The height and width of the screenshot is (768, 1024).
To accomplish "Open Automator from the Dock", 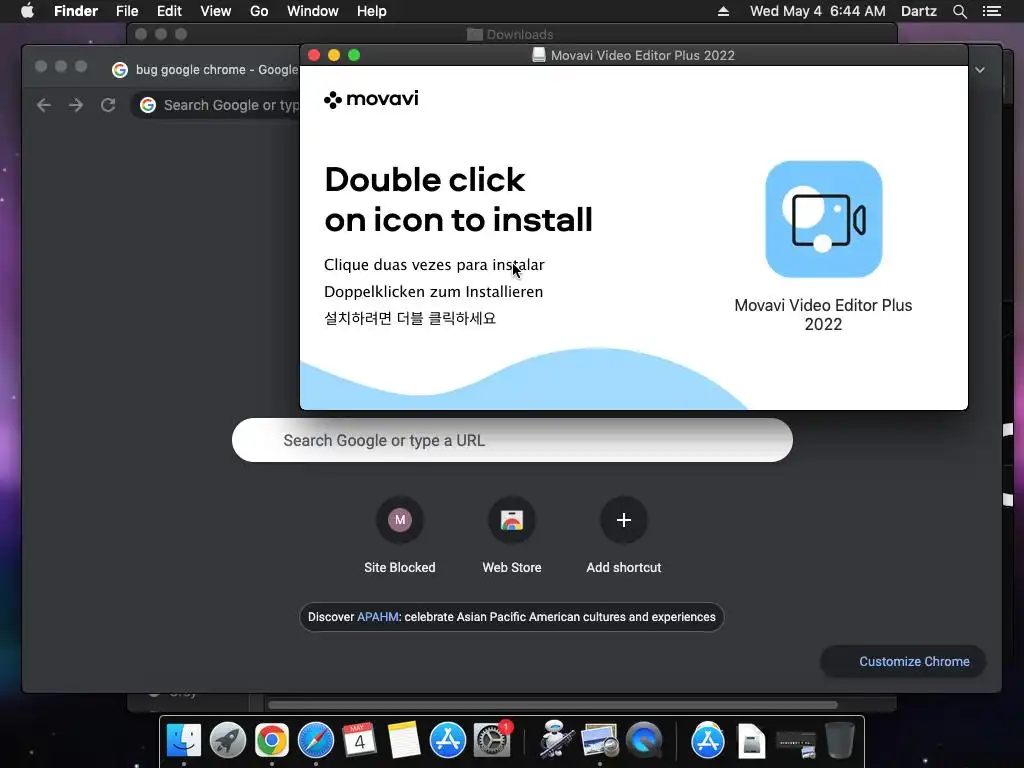I will (x=556, y=740).
